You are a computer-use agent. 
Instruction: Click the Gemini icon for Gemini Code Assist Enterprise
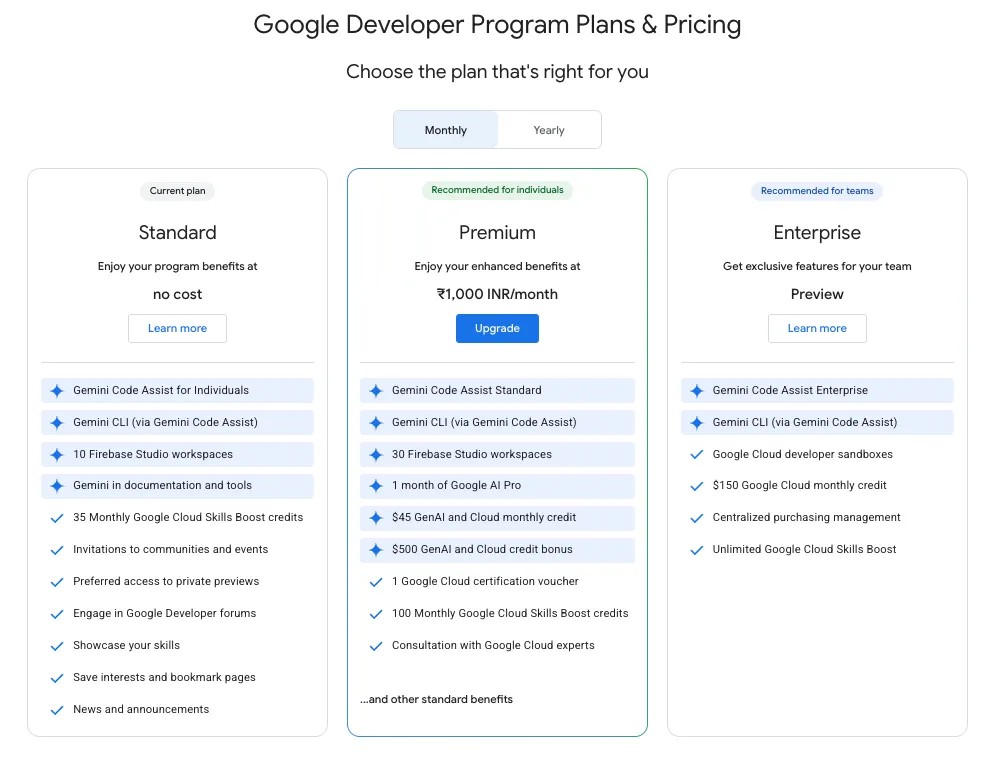[697, 390]
